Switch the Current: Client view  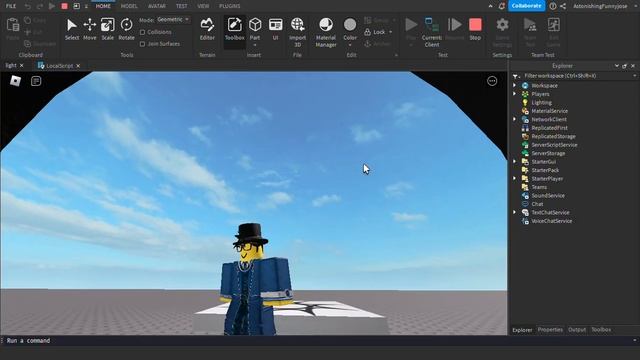point(432,32)
